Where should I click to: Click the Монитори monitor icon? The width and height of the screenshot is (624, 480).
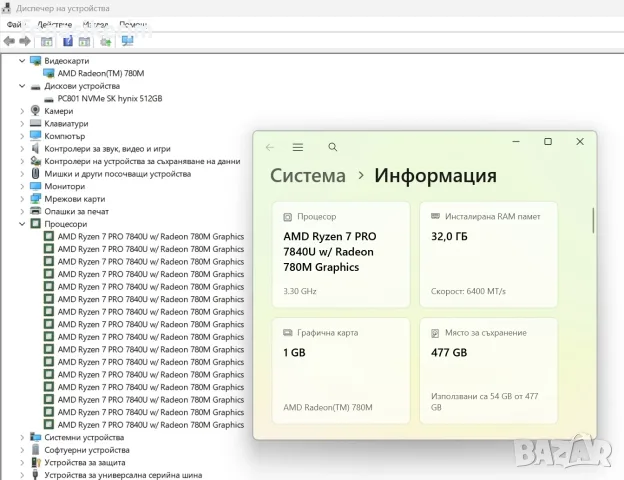tap(35, 186)
